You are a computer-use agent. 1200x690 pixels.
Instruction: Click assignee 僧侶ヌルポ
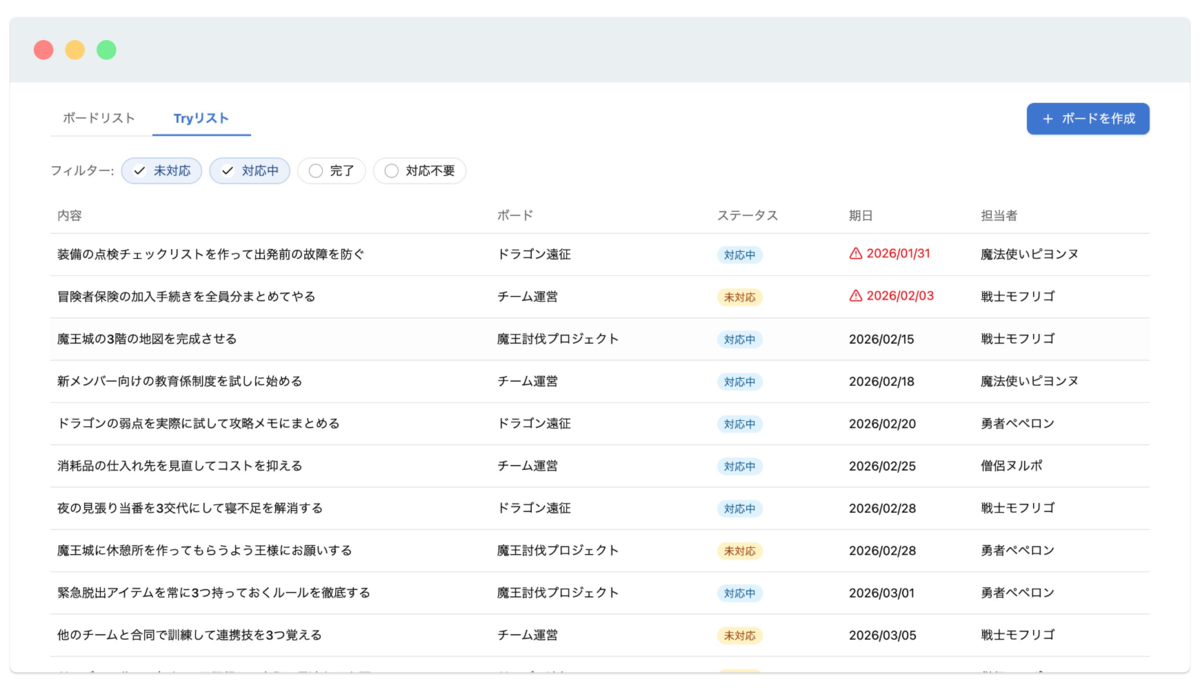click(1012, 466)
